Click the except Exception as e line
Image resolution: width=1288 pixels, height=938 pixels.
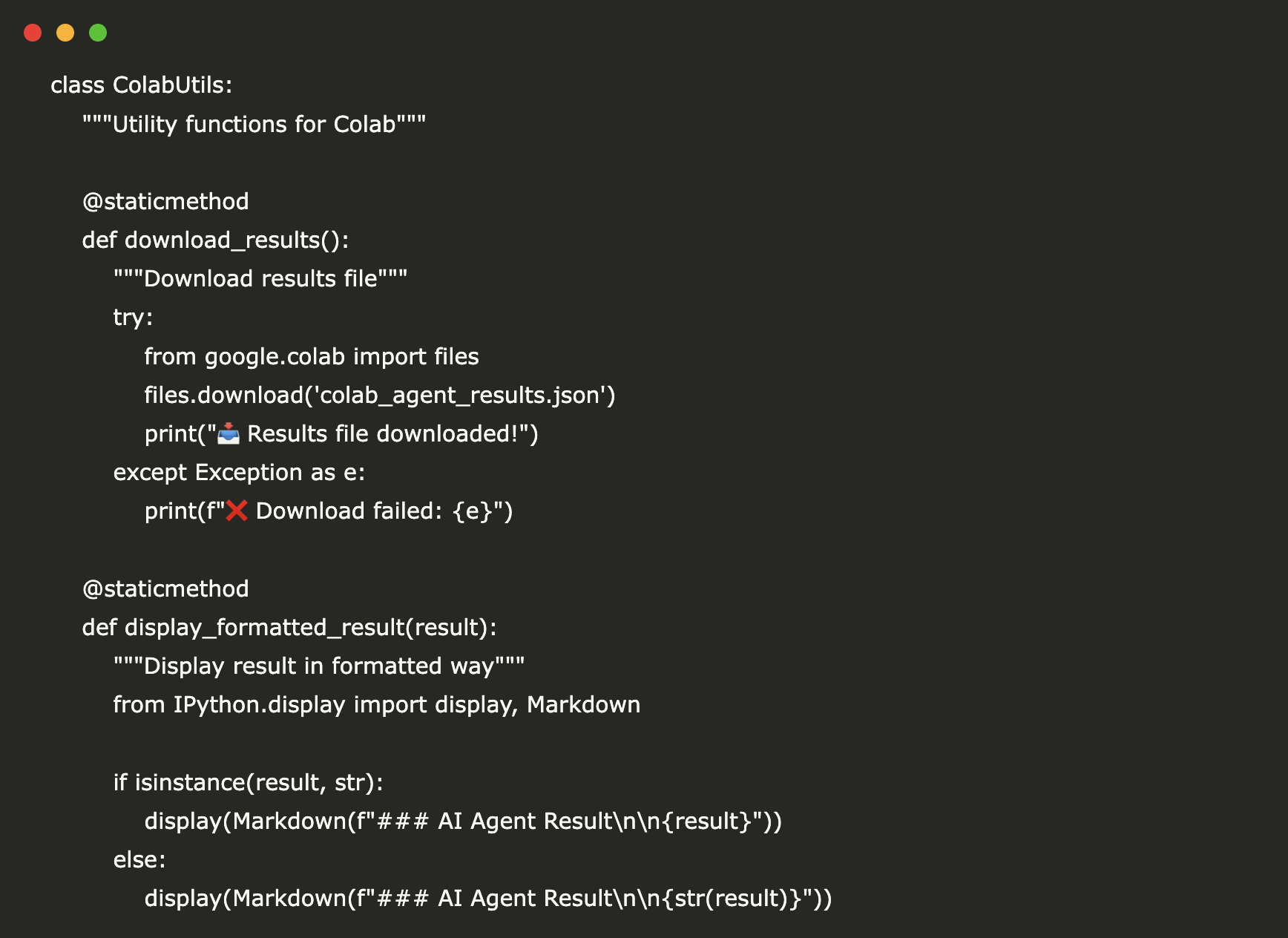pyautogui.click(x=239, y=473)
